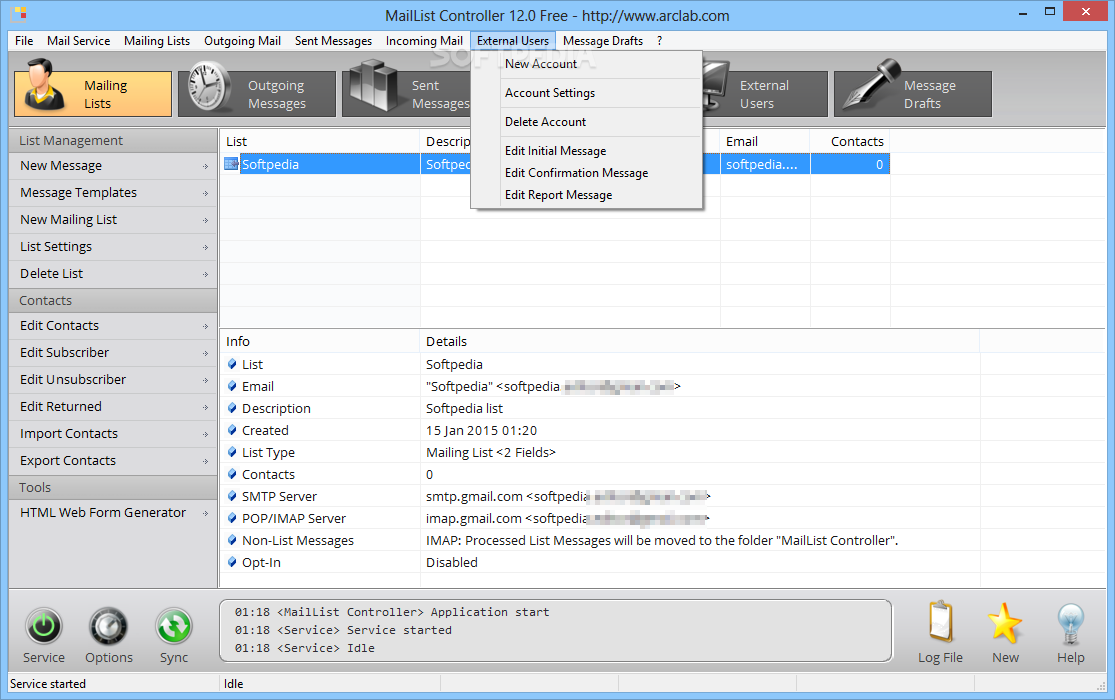Click the application icon in title bar

[20, 14]
